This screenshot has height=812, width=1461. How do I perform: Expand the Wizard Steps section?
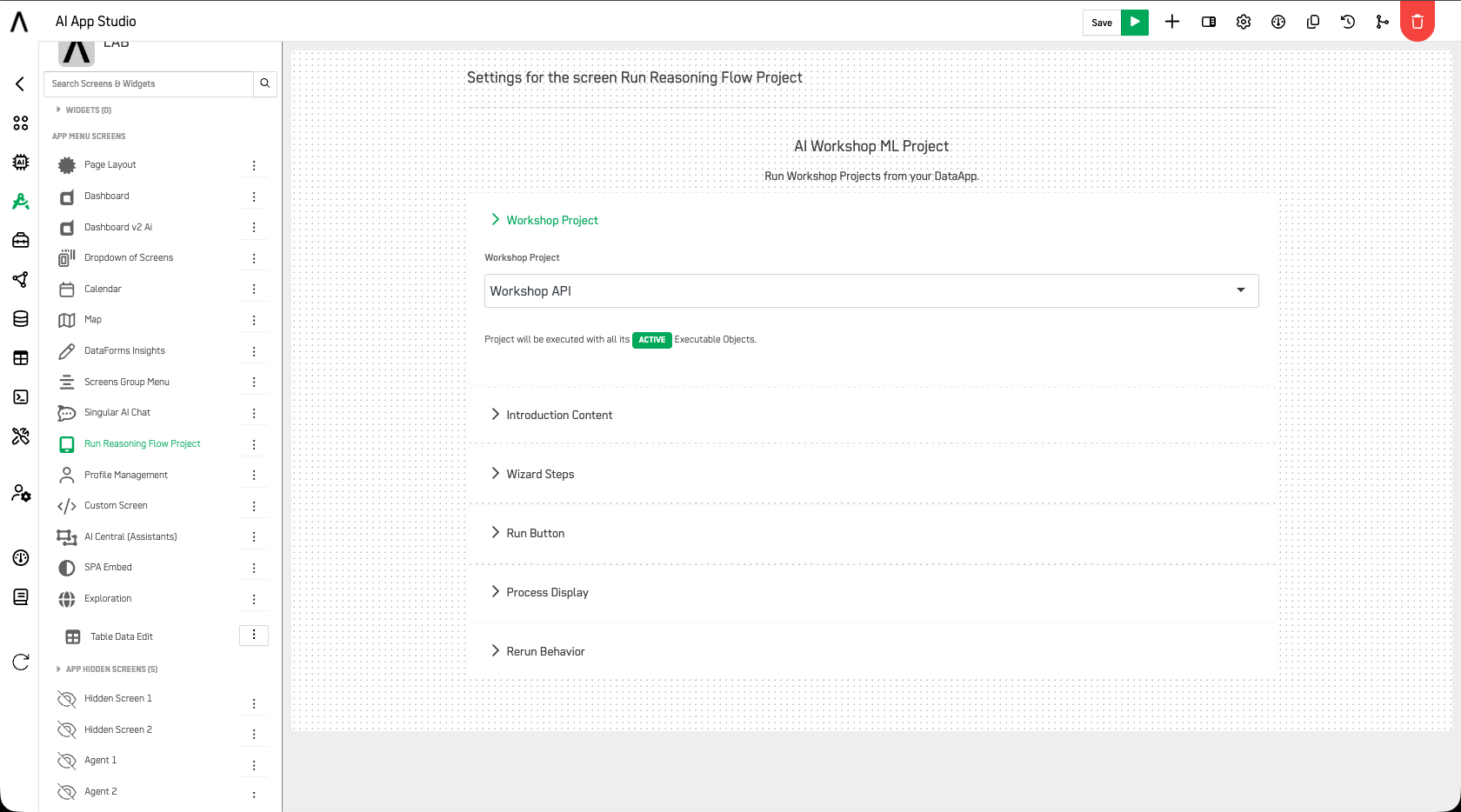pyautogui.click(x=533, y=474)
